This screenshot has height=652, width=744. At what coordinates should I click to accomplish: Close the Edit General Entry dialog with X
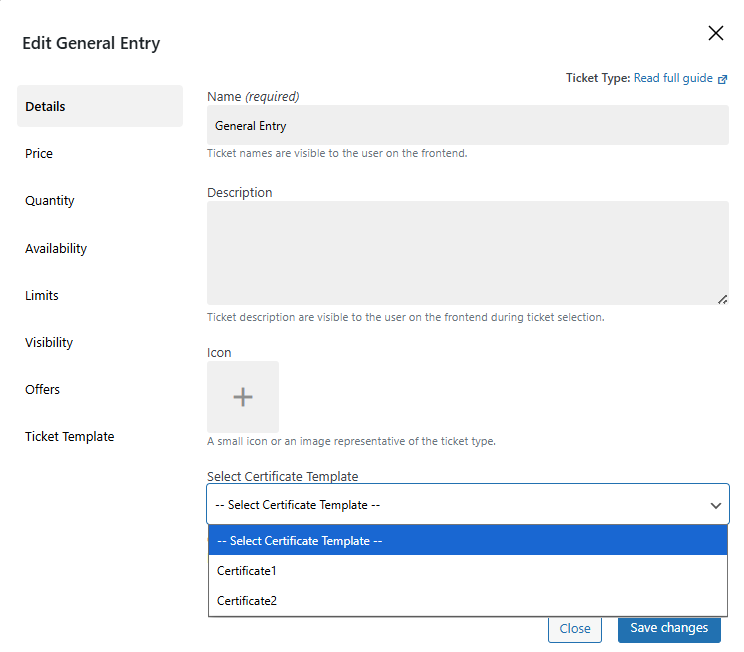pyautogui.click(x=716, y=33)
